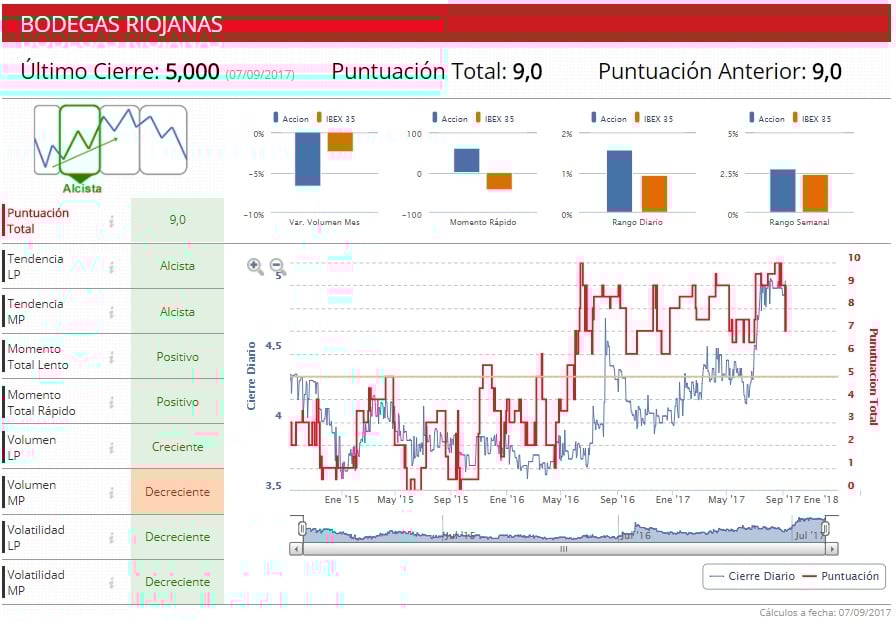
Task: Click the Positivo value for Momento Total Rápido
Action: coord(178,402)
